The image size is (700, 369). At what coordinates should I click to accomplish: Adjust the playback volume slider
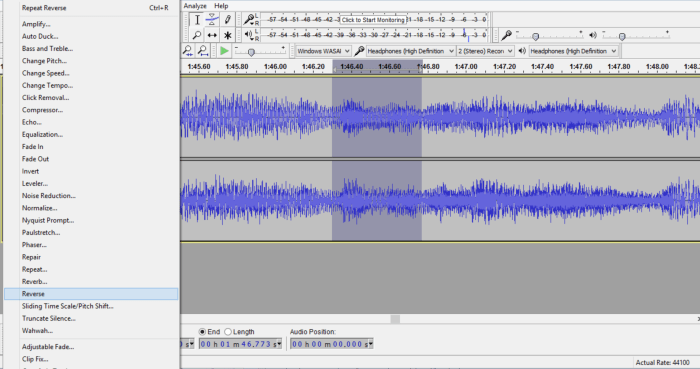[x=622, y=37]
